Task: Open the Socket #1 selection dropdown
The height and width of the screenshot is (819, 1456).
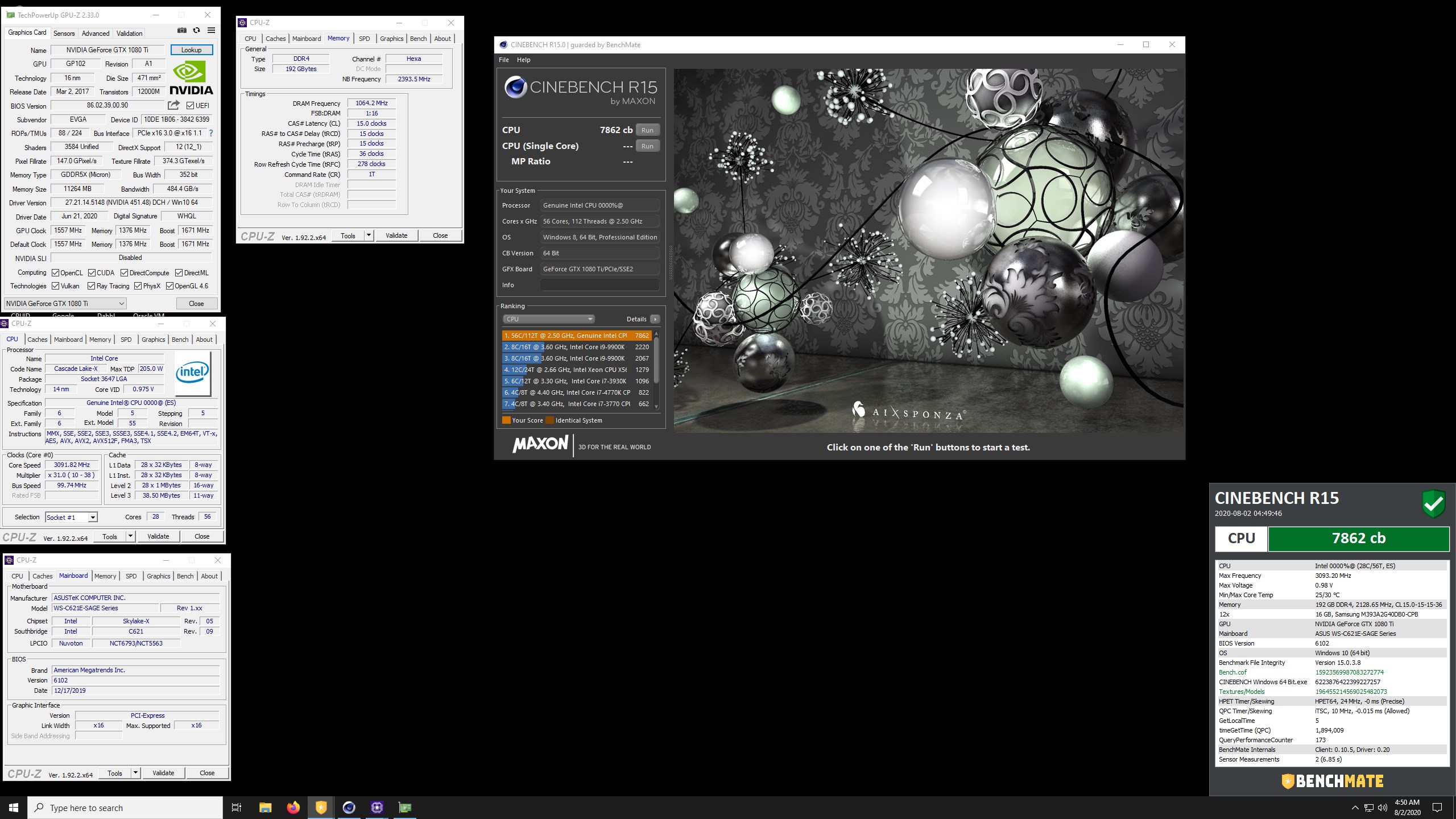Action: pos(71,517)
